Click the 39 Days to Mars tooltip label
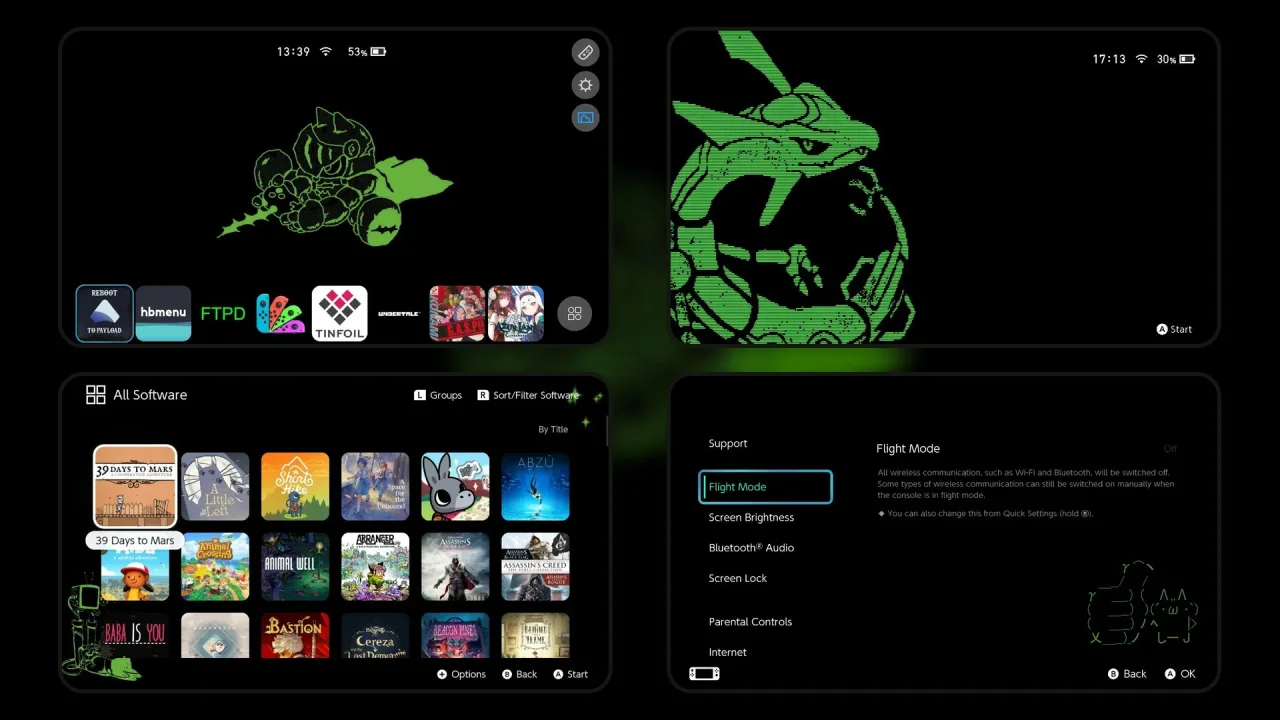Image resolution: width=1280 pixels, height=720 pixels. (x=135, y=541)
